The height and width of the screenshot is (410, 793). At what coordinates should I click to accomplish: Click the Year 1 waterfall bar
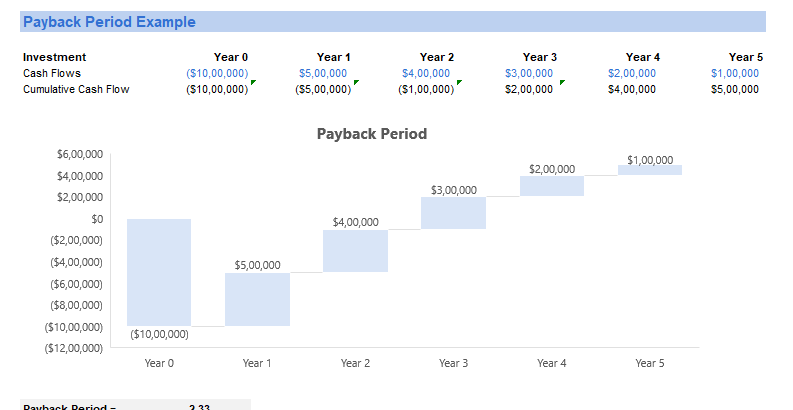coord(257,299)
